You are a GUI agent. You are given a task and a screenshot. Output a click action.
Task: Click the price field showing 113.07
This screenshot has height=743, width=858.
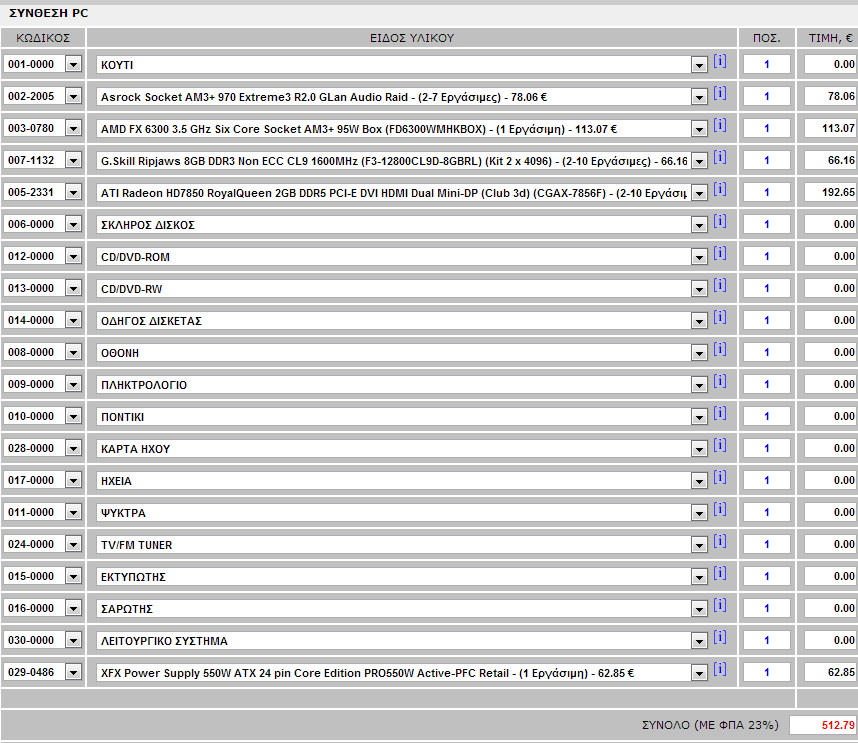click(x=830, y=129)
